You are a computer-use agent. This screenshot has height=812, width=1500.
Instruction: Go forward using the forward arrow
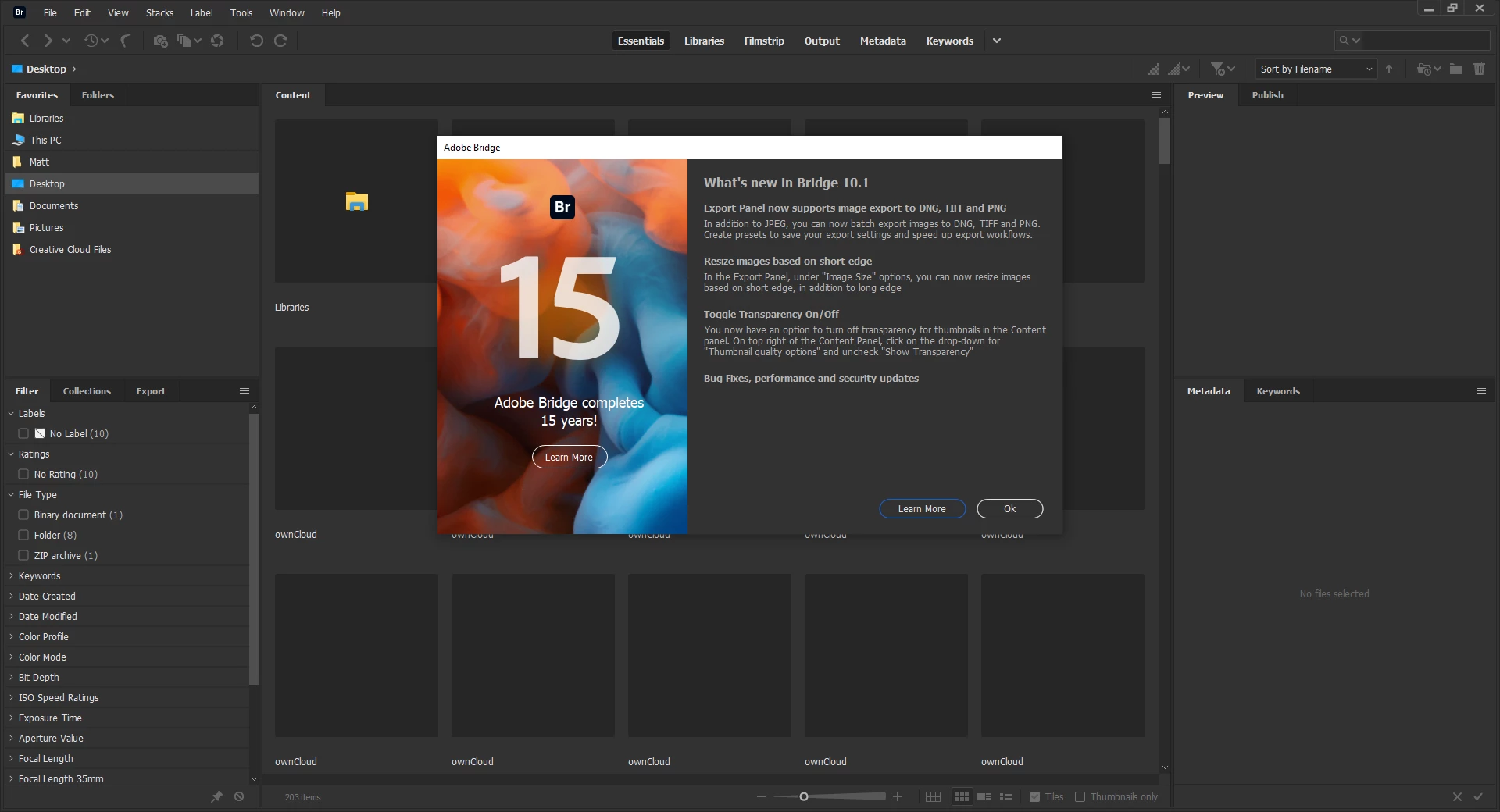pos(48,41)
